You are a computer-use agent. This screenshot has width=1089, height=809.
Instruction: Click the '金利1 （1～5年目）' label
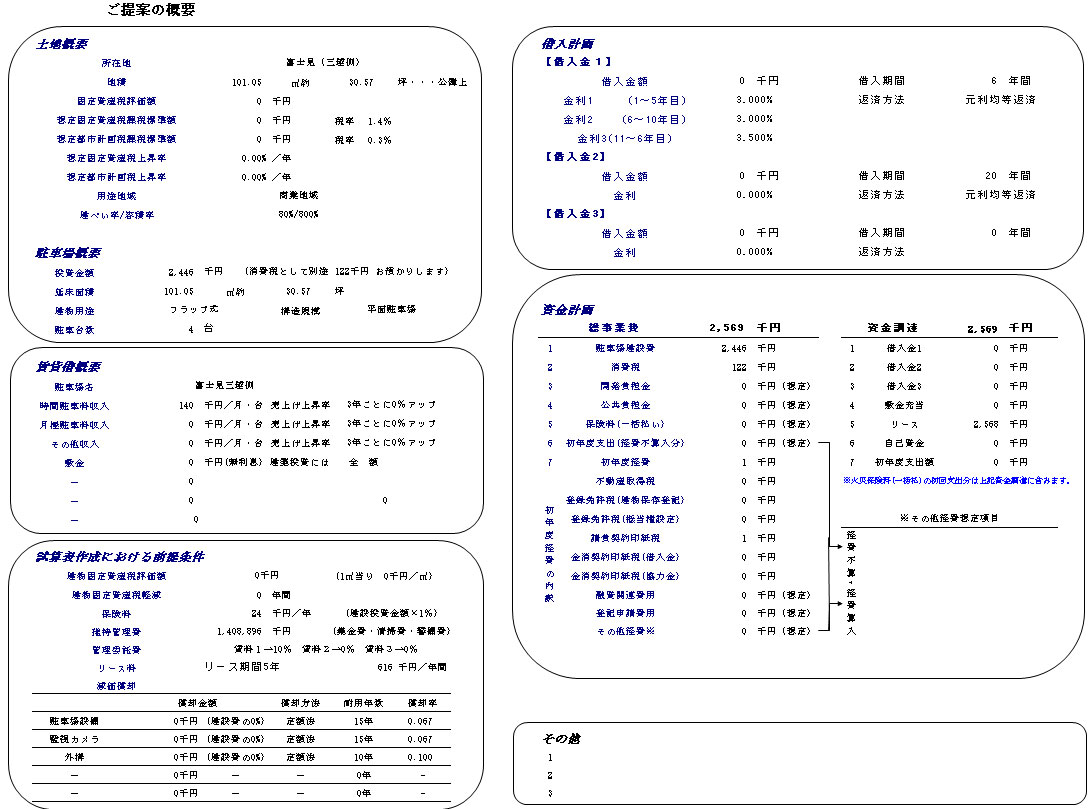[x=624, y=101]
